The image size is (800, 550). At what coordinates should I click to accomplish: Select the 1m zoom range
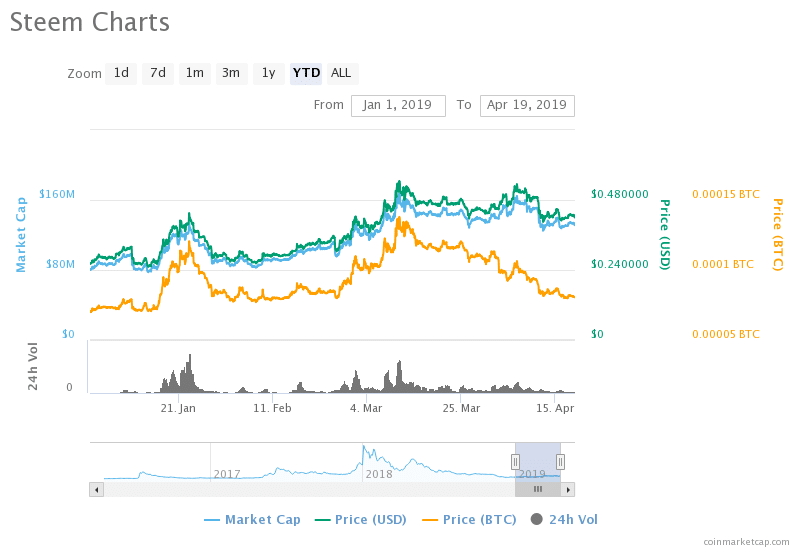(194, 73)
